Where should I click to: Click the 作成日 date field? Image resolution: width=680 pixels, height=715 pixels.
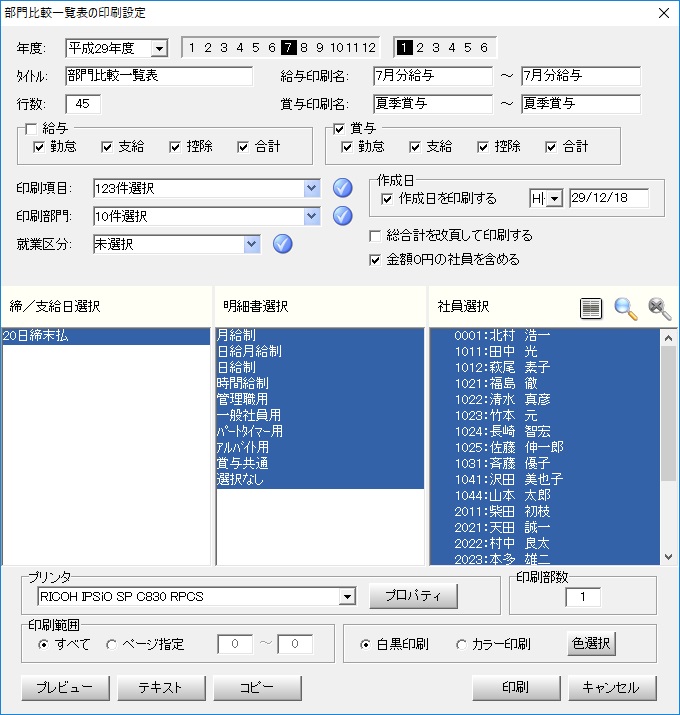608,198
